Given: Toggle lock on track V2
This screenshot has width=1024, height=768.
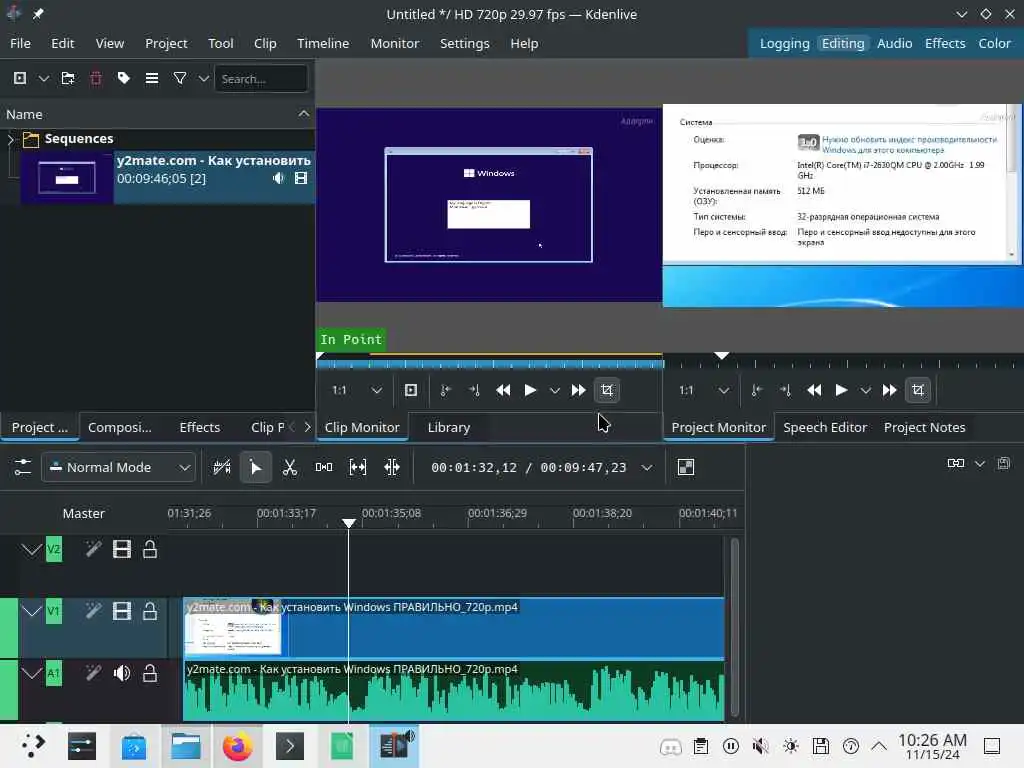Looking at the screenshot, I should (x=150, y=549).
